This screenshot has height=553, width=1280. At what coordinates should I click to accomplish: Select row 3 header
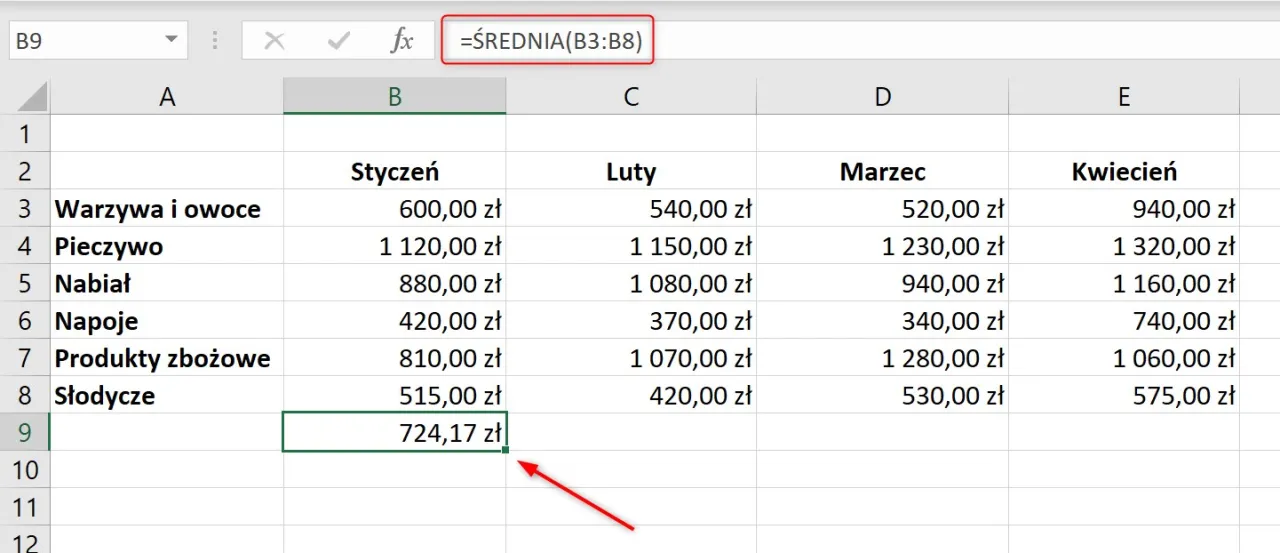pos(25,209)
